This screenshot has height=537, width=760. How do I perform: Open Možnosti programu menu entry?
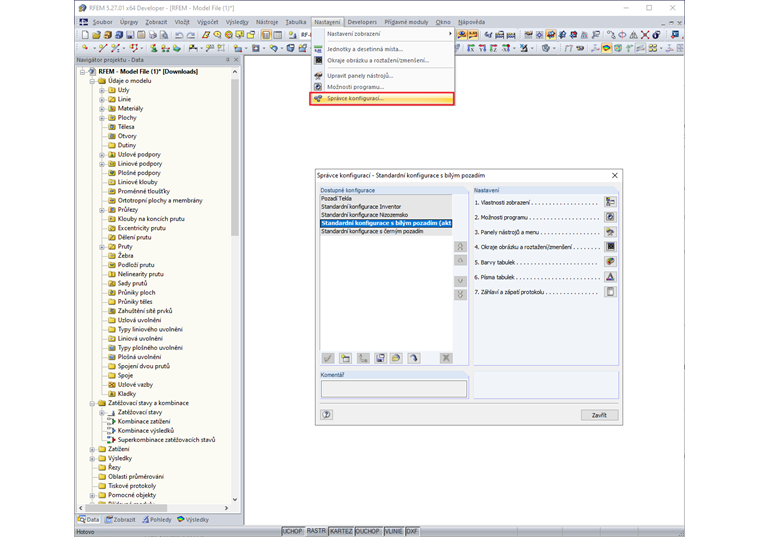(x=382, y=87)
